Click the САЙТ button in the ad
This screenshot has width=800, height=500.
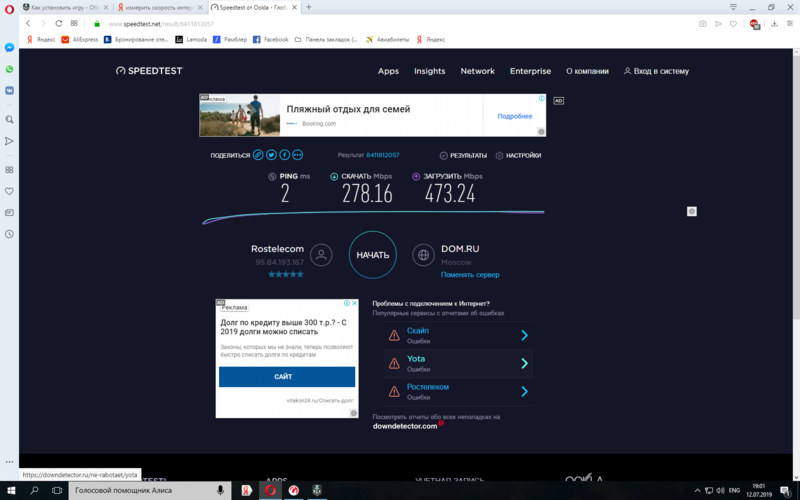point(287,377)
